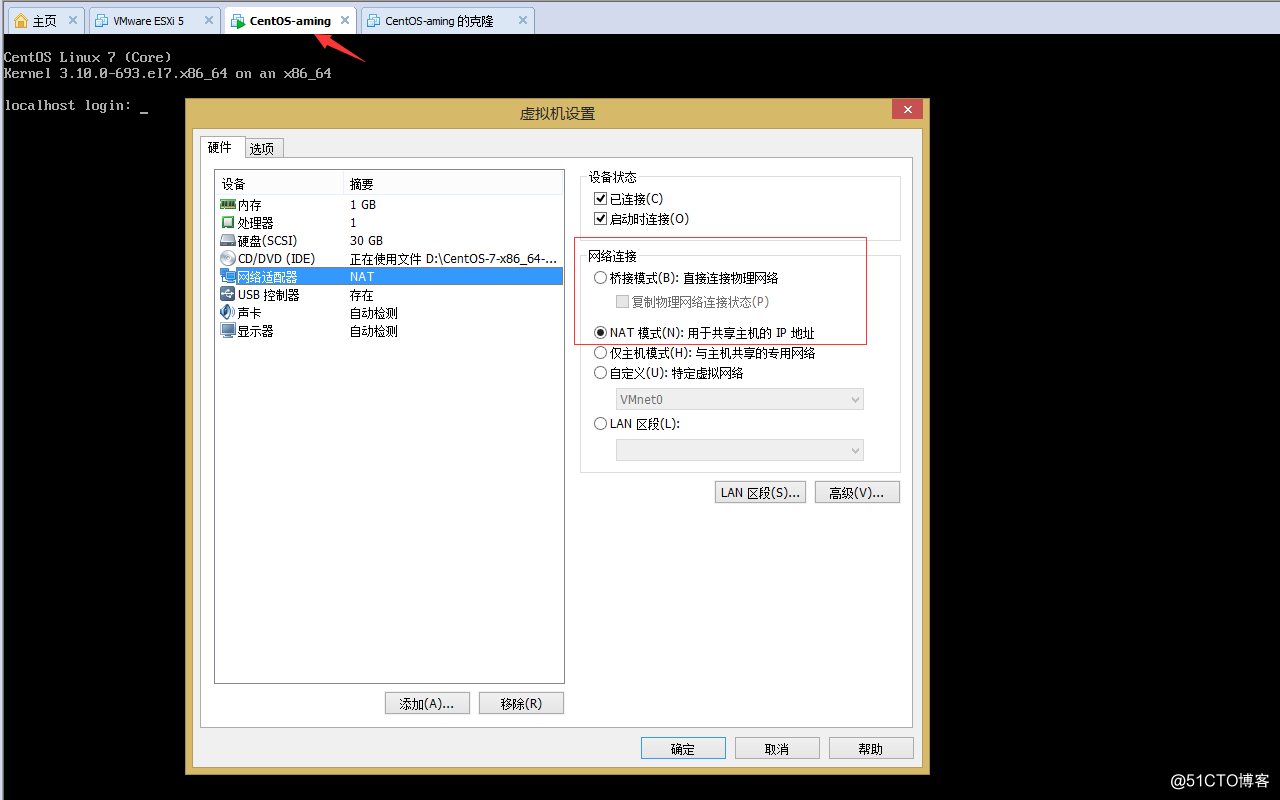The height and width of the screenshot is (800, 1280).
Task: Click the 高级(V)... button
Action: click(x=857, y=492)
